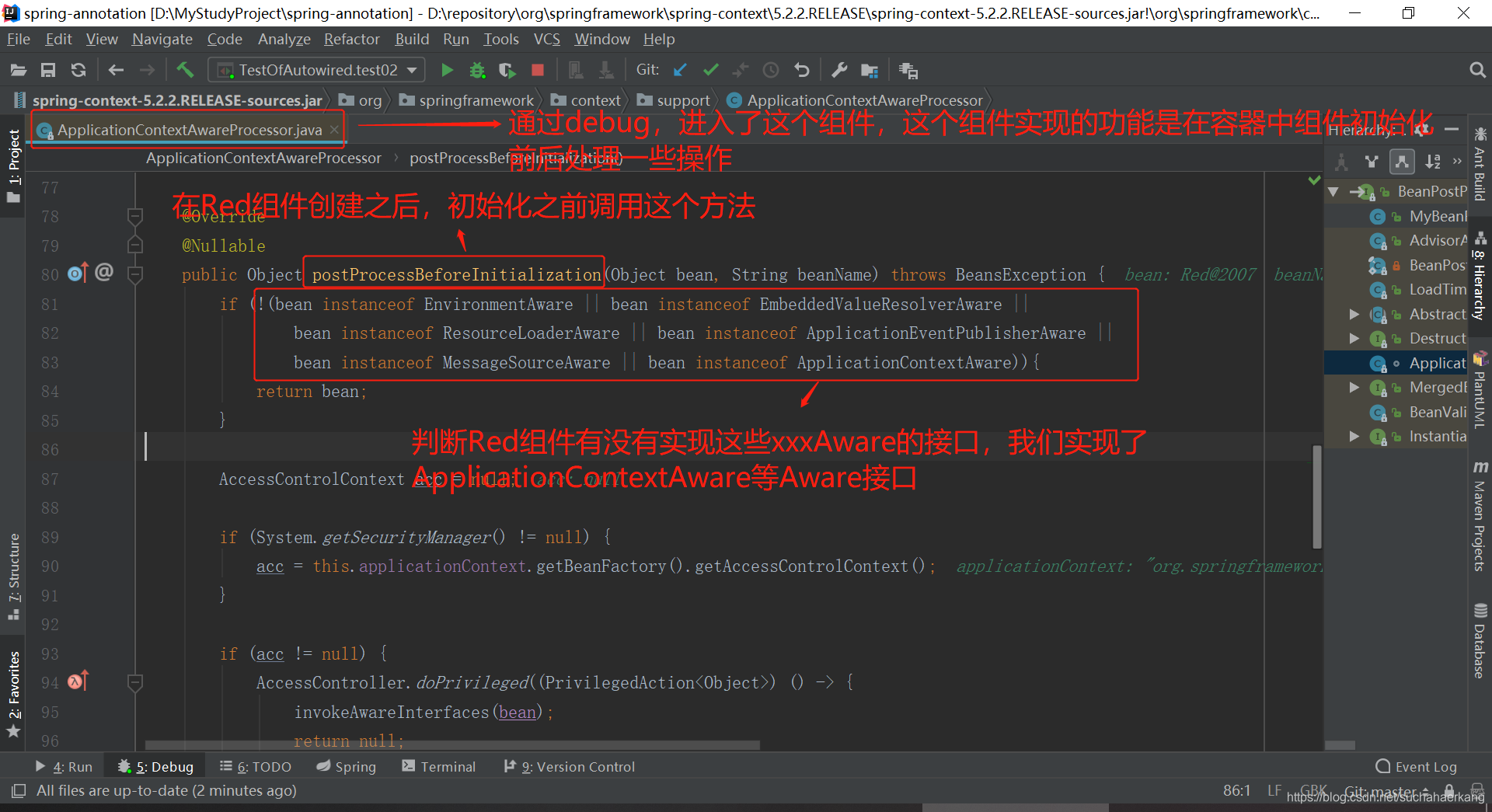Toggle the 2: Favorites tool window

[x=13, y=693]
